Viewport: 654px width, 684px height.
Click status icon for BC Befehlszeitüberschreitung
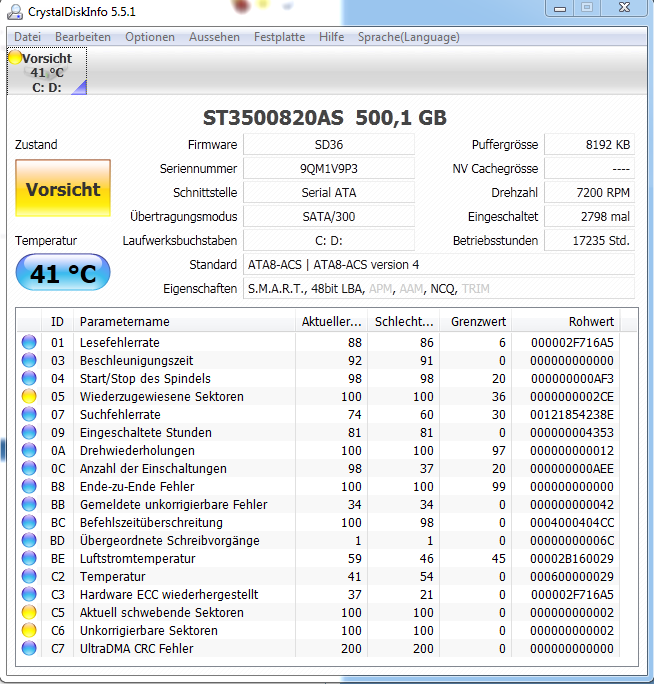[29, 522]
